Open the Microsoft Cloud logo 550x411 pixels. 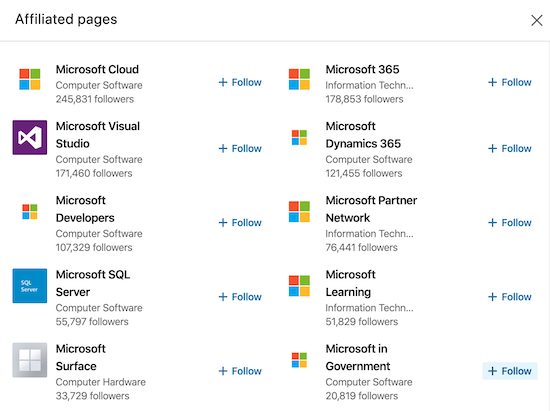point(30,79)
